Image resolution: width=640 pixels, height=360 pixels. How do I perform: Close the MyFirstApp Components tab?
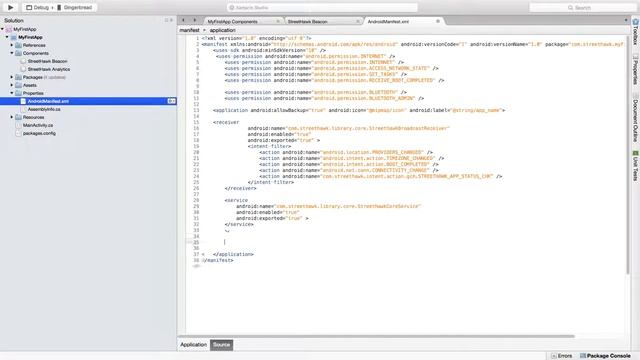coord(278,21)
